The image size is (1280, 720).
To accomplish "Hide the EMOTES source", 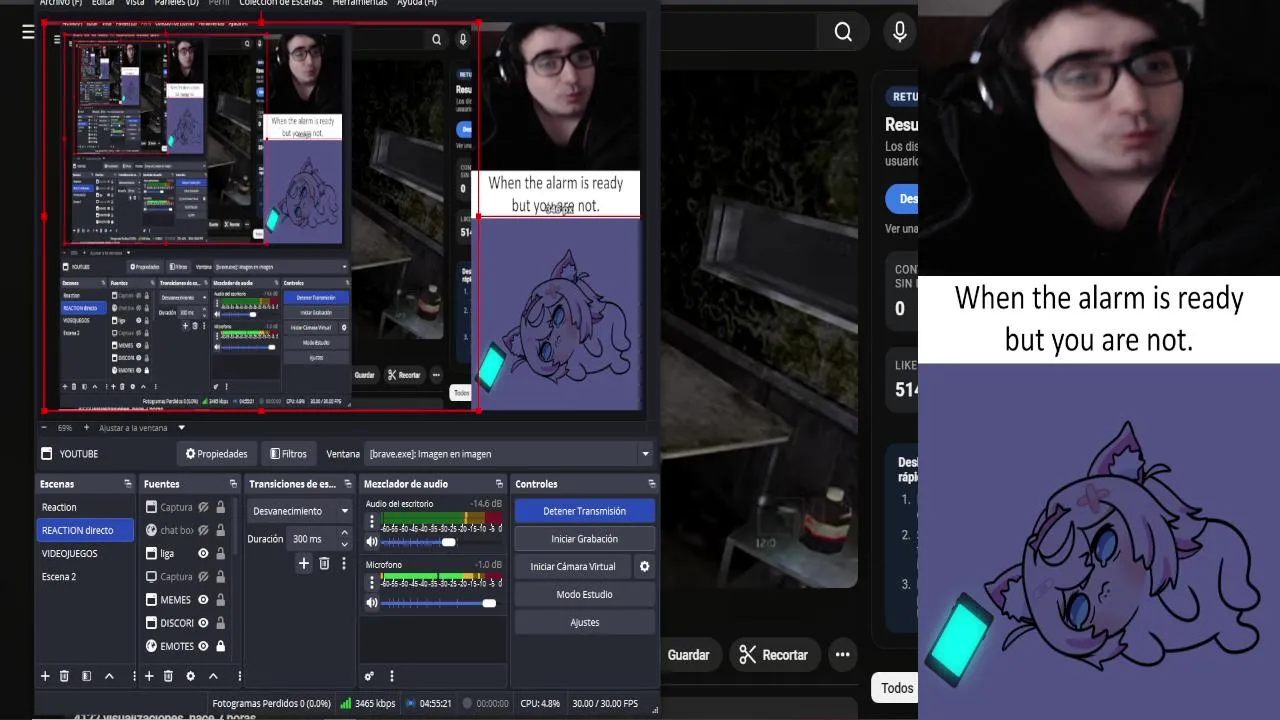I will [203, 646].
